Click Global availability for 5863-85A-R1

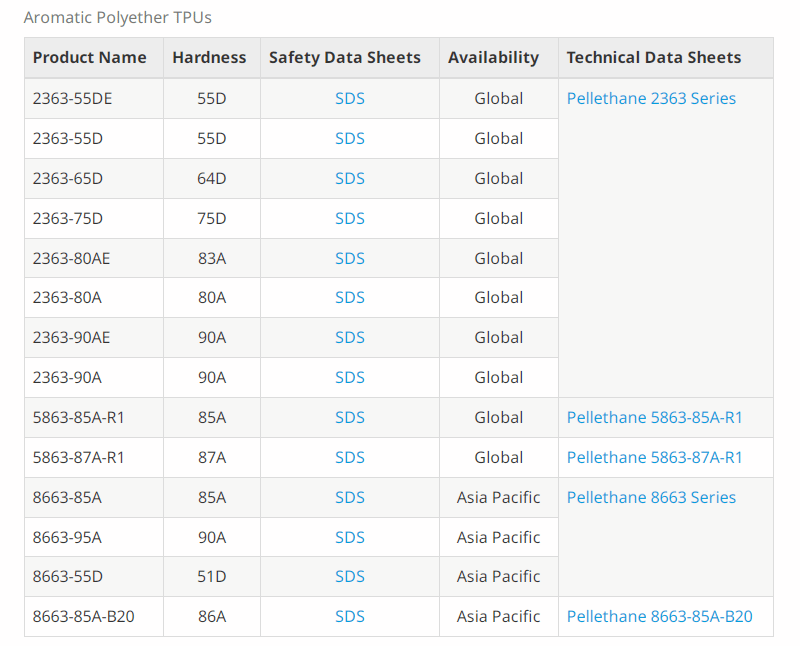point(498,417)
